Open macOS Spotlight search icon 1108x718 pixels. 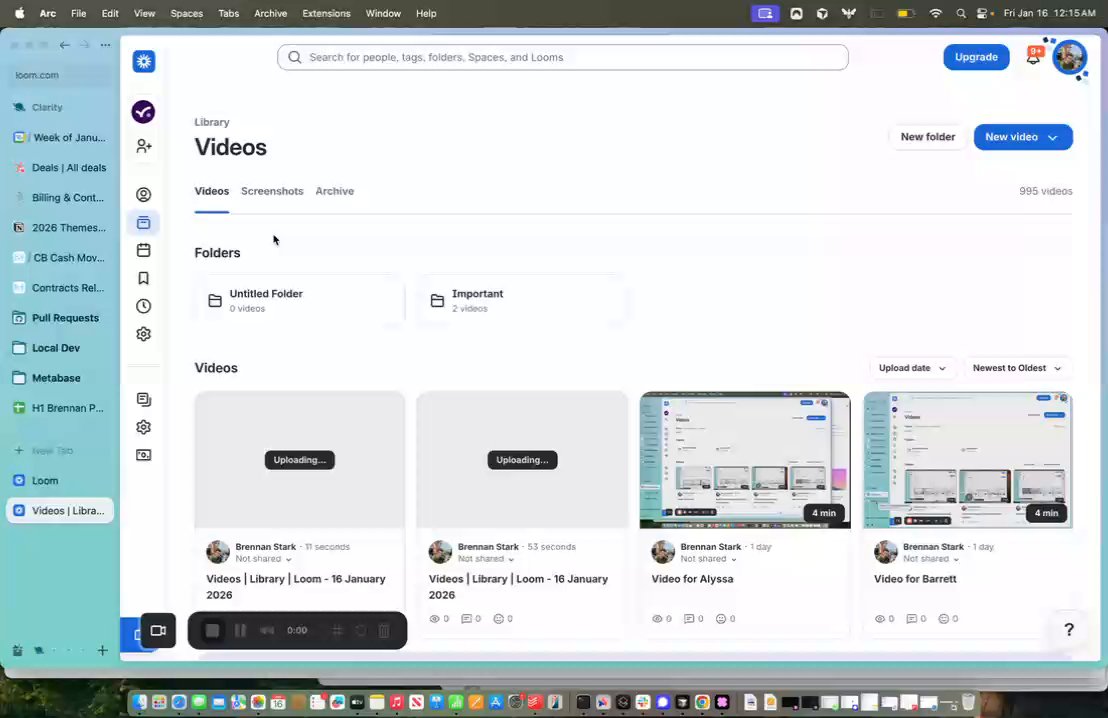click(x=960, y=13)
